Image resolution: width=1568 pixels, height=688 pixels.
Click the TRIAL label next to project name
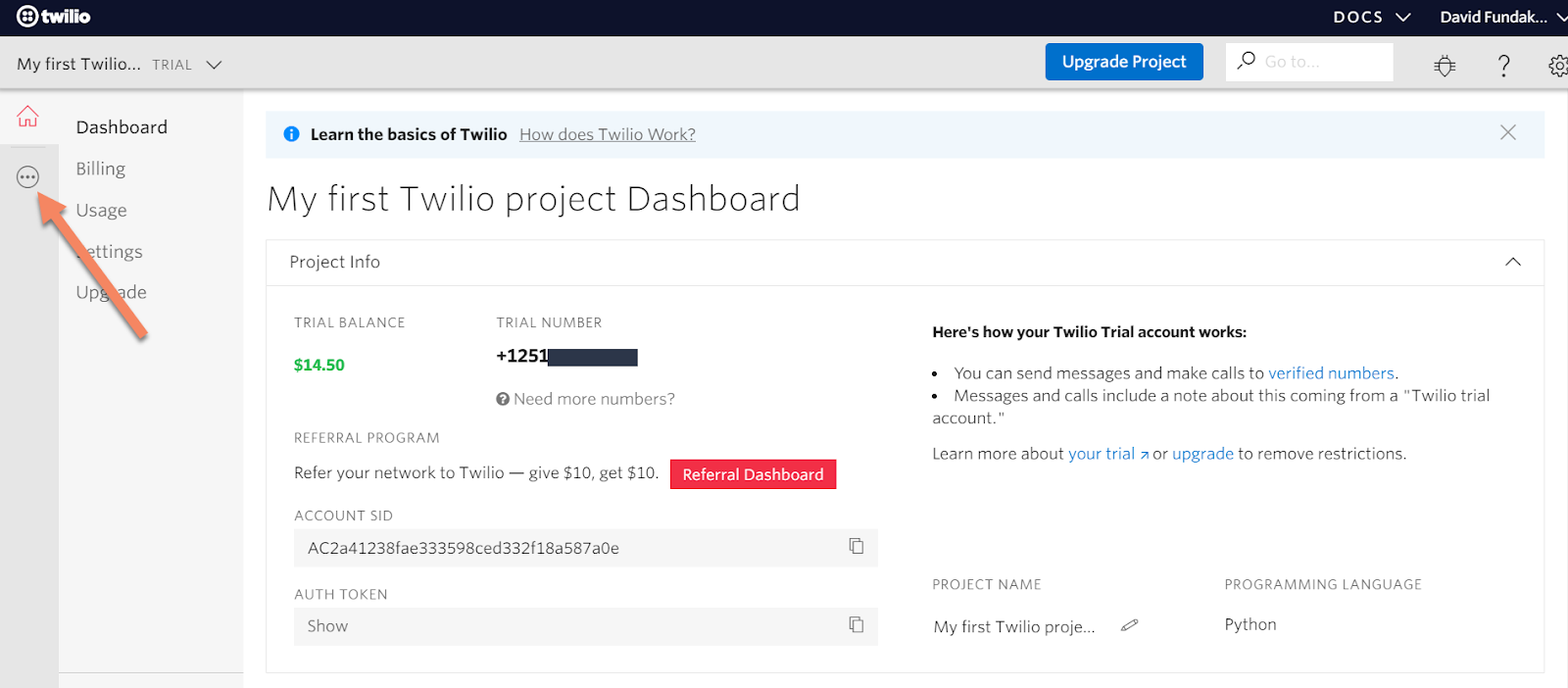pos(171,65)
